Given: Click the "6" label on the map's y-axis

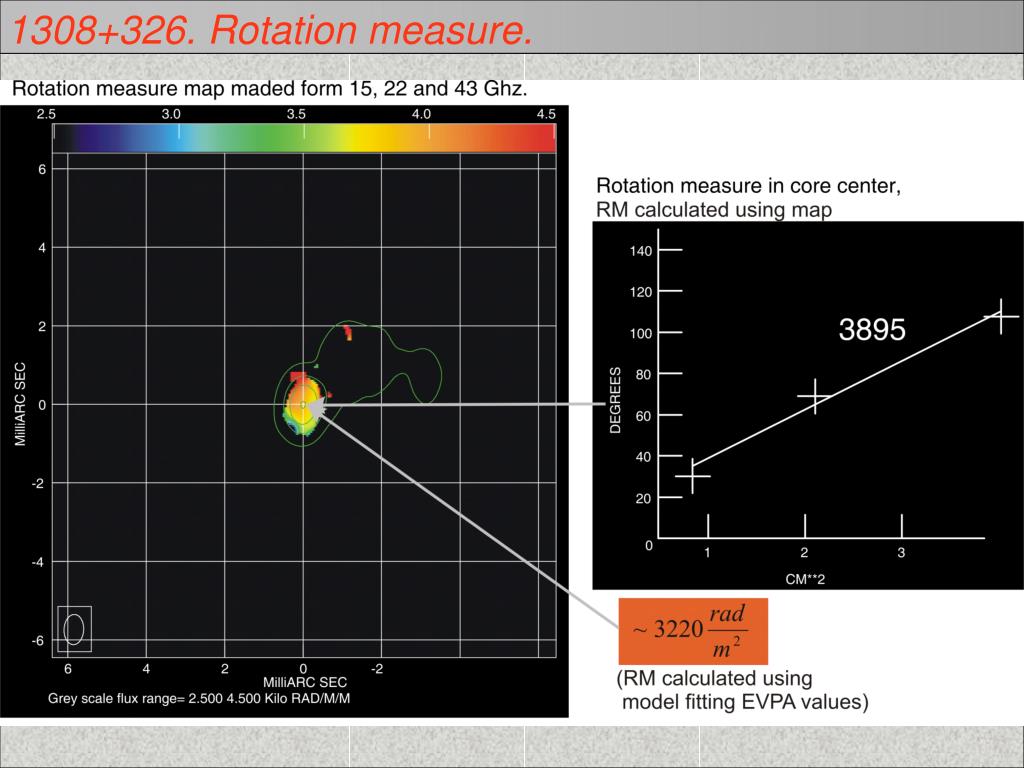Looking at the screenshot, I should coord(42,169).
